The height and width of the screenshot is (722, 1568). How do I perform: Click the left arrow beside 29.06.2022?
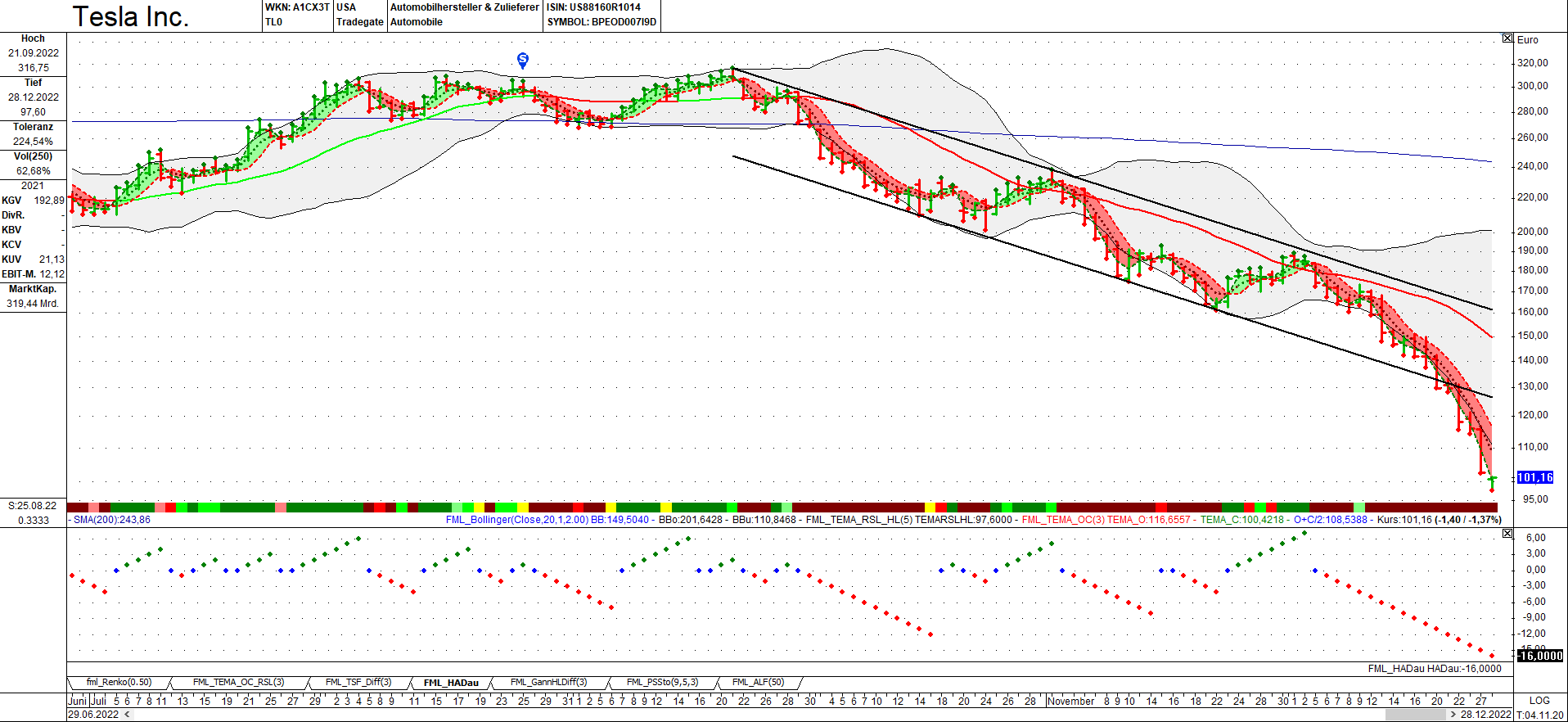coord(126,715)
